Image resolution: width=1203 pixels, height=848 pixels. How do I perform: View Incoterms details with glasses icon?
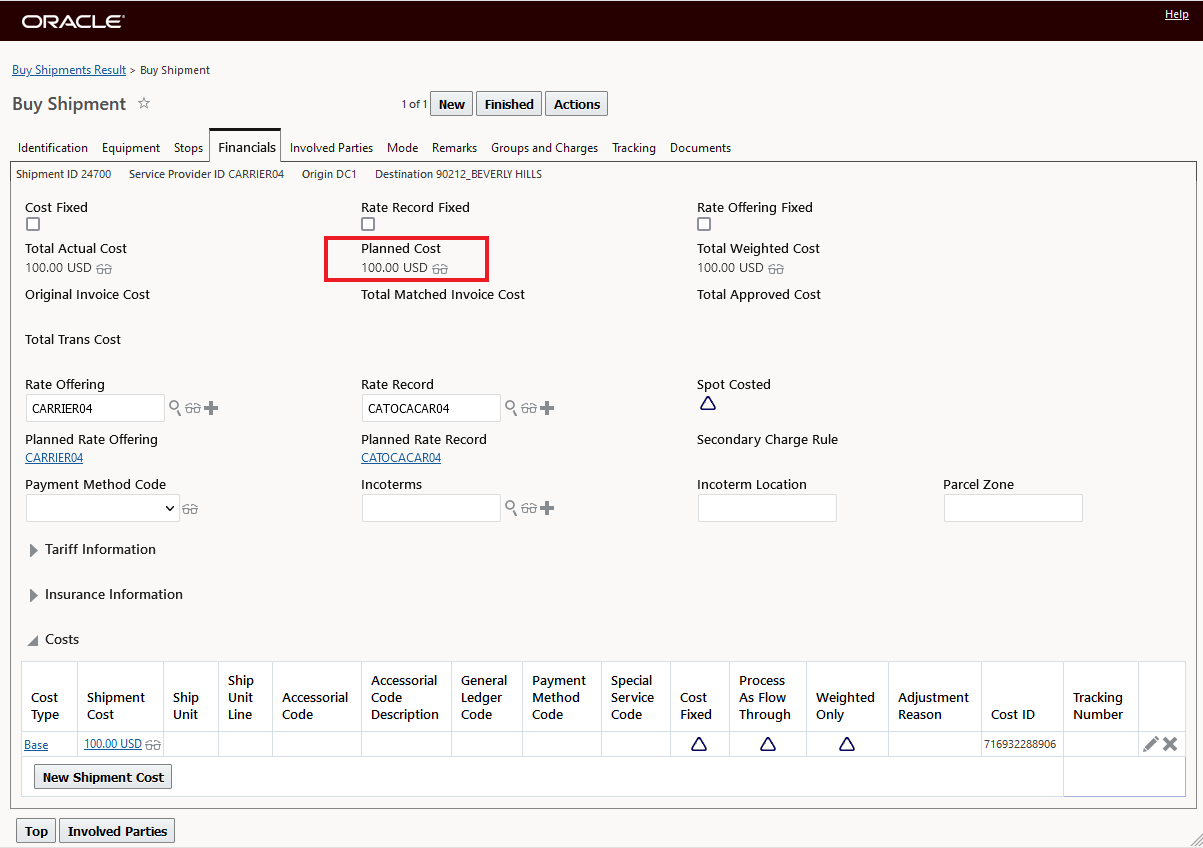529,508
